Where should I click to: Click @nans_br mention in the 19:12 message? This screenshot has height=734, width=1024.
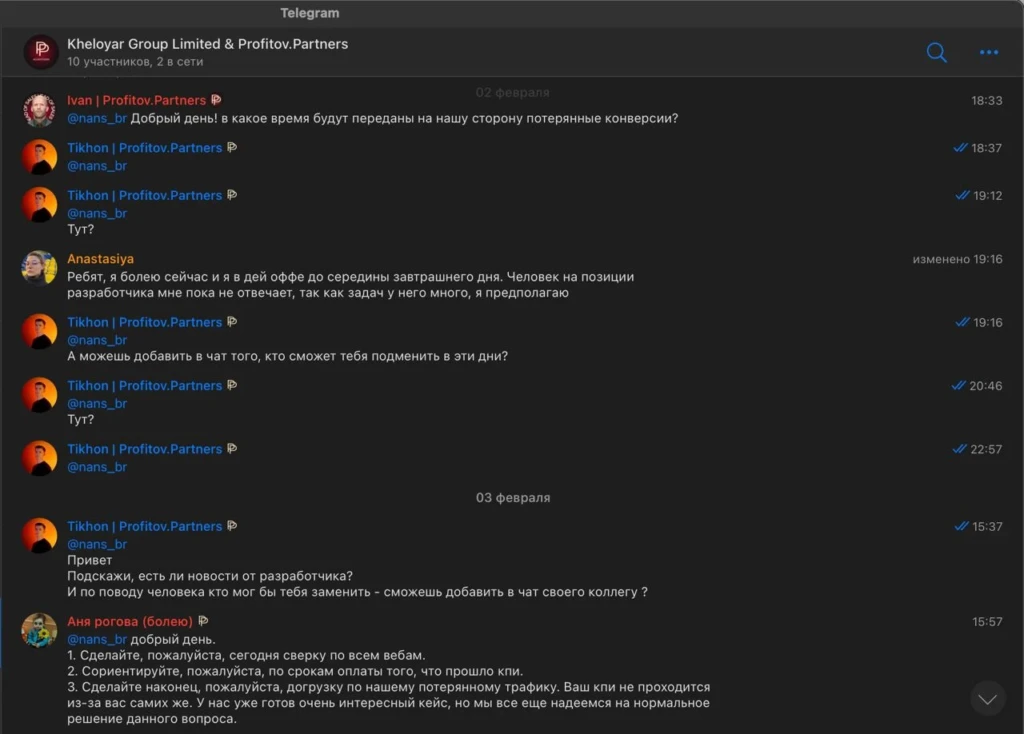point(97,214)
